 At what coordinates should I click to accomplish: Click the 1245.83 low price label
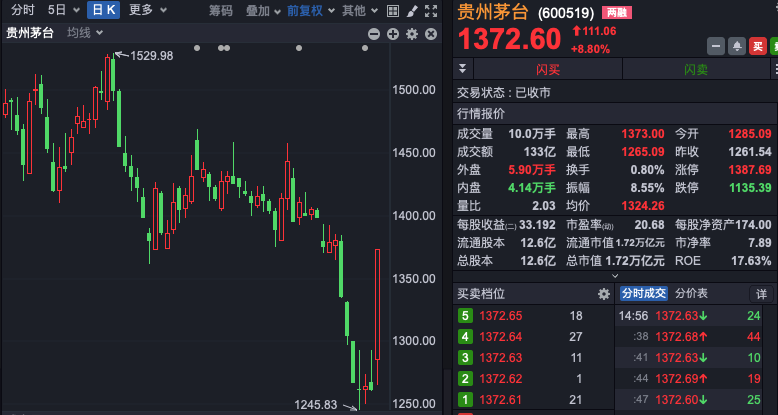(316, 405)
